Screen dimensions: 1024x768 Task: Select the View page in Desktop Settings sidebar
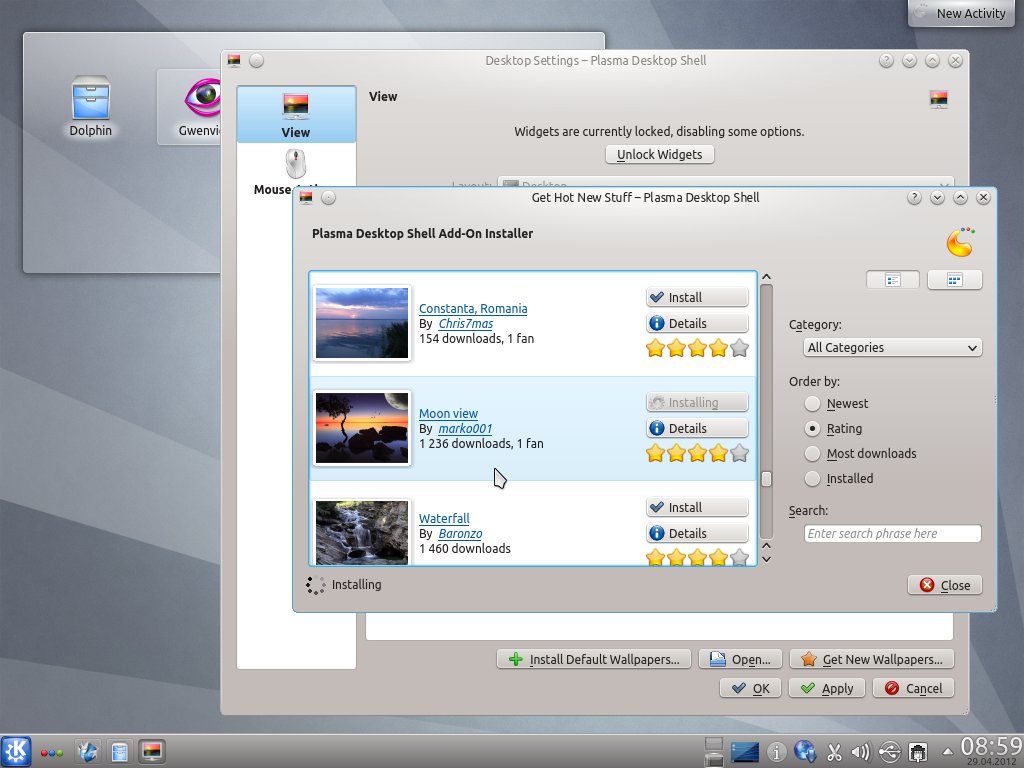click(296, 114)
